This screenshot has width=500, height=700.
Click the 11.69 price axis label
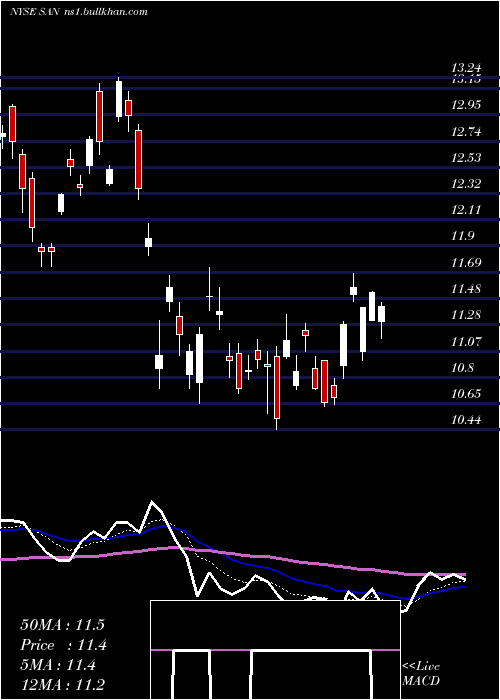466,262
